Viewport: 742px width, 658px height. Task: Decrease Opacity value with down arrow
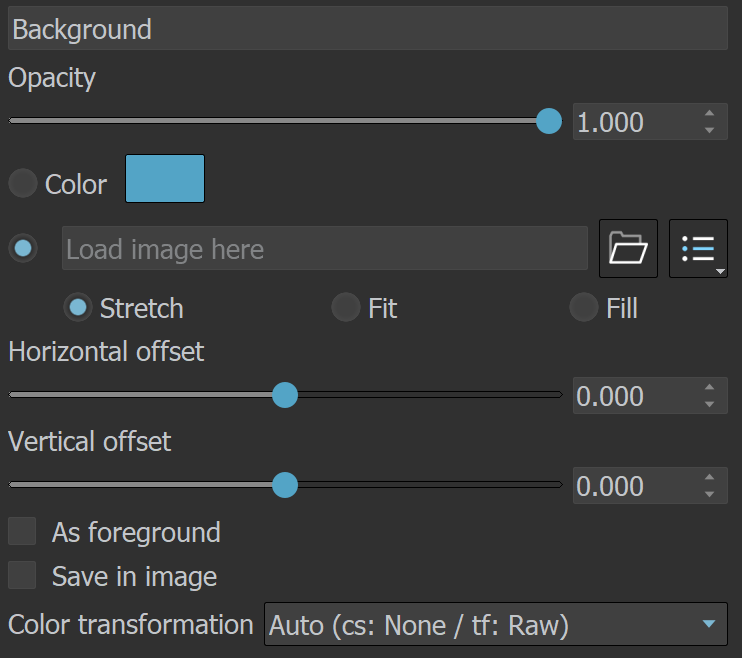tap(709, 130)
